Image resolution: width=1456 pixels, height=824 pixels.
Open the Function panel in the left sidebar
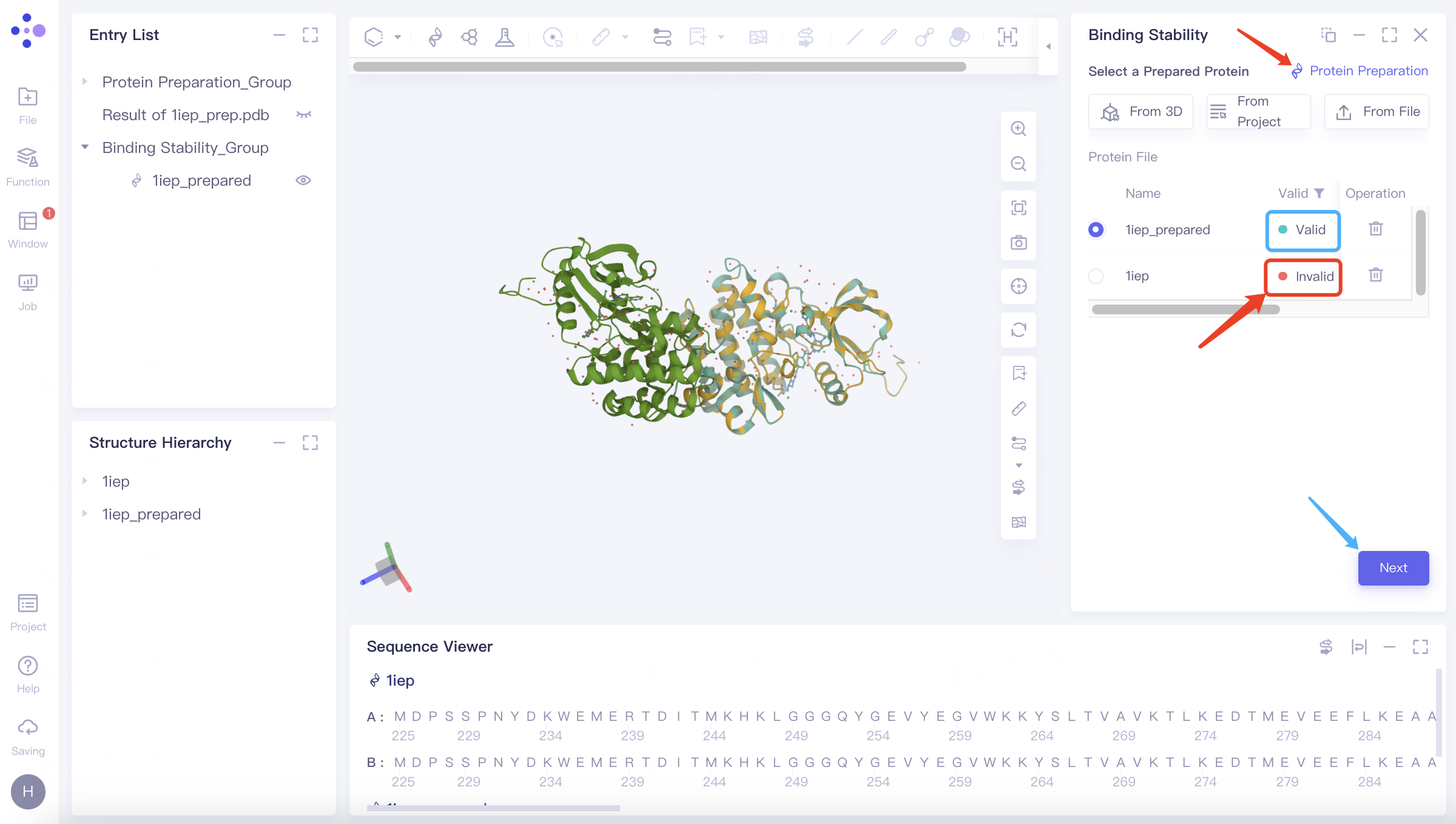(28, 165)
